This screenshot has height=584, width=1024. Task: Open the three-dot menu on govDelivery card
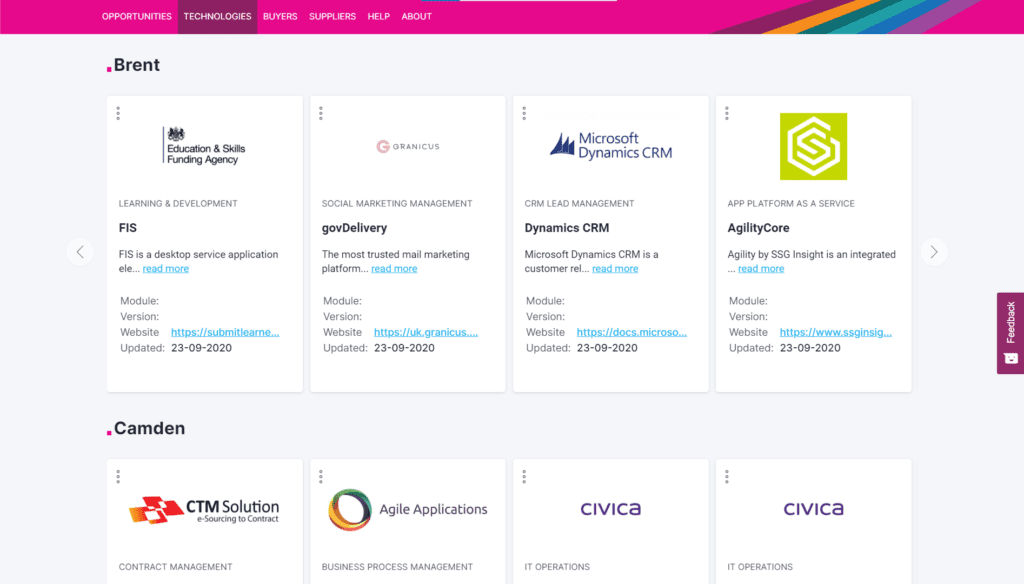(321, 113)
